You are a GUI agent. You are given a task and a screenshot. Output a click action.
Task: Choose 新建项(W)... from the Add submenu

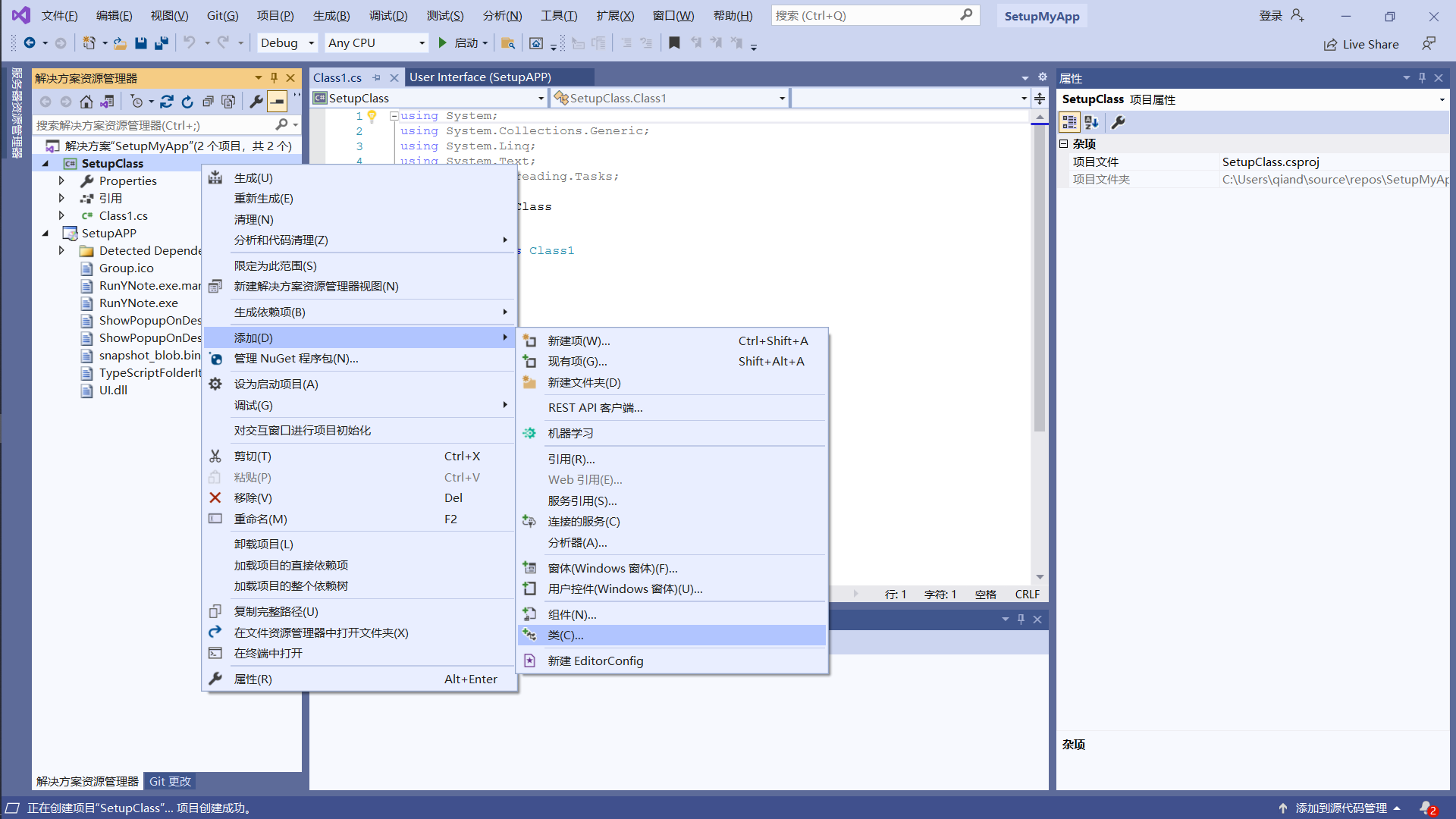[579, 341]
